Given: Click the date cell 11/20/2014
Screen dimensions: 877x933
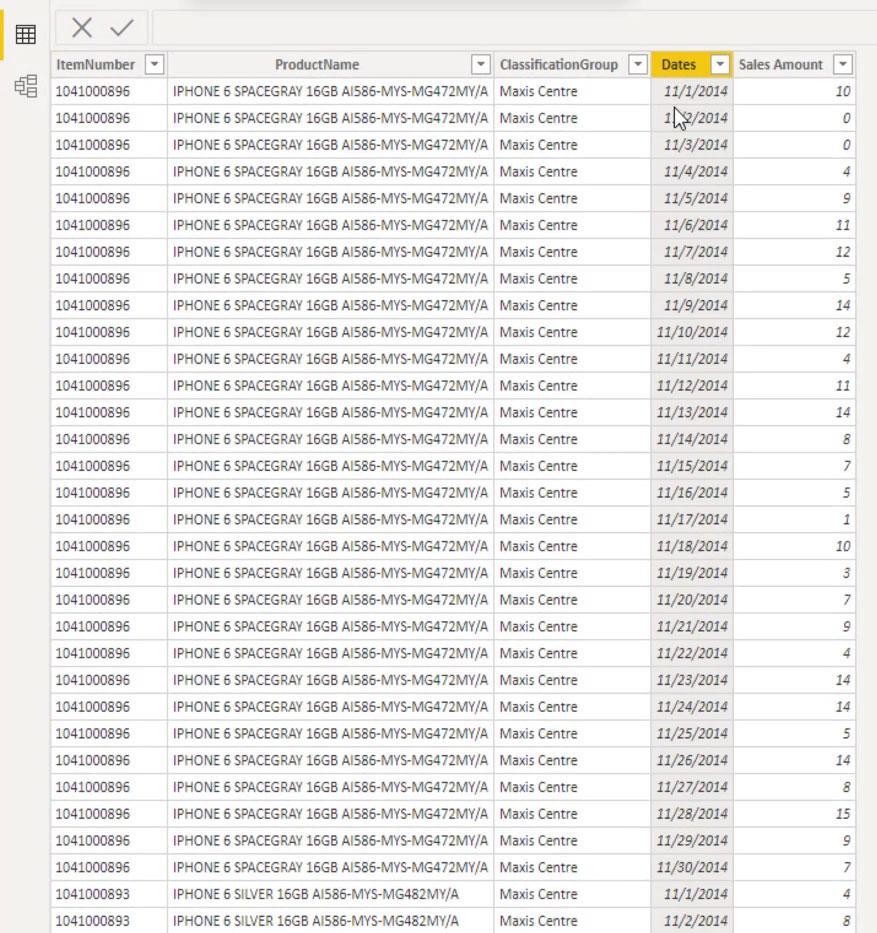Looking at the screenshot, I should pyautogui.click(x=692, y=600).
